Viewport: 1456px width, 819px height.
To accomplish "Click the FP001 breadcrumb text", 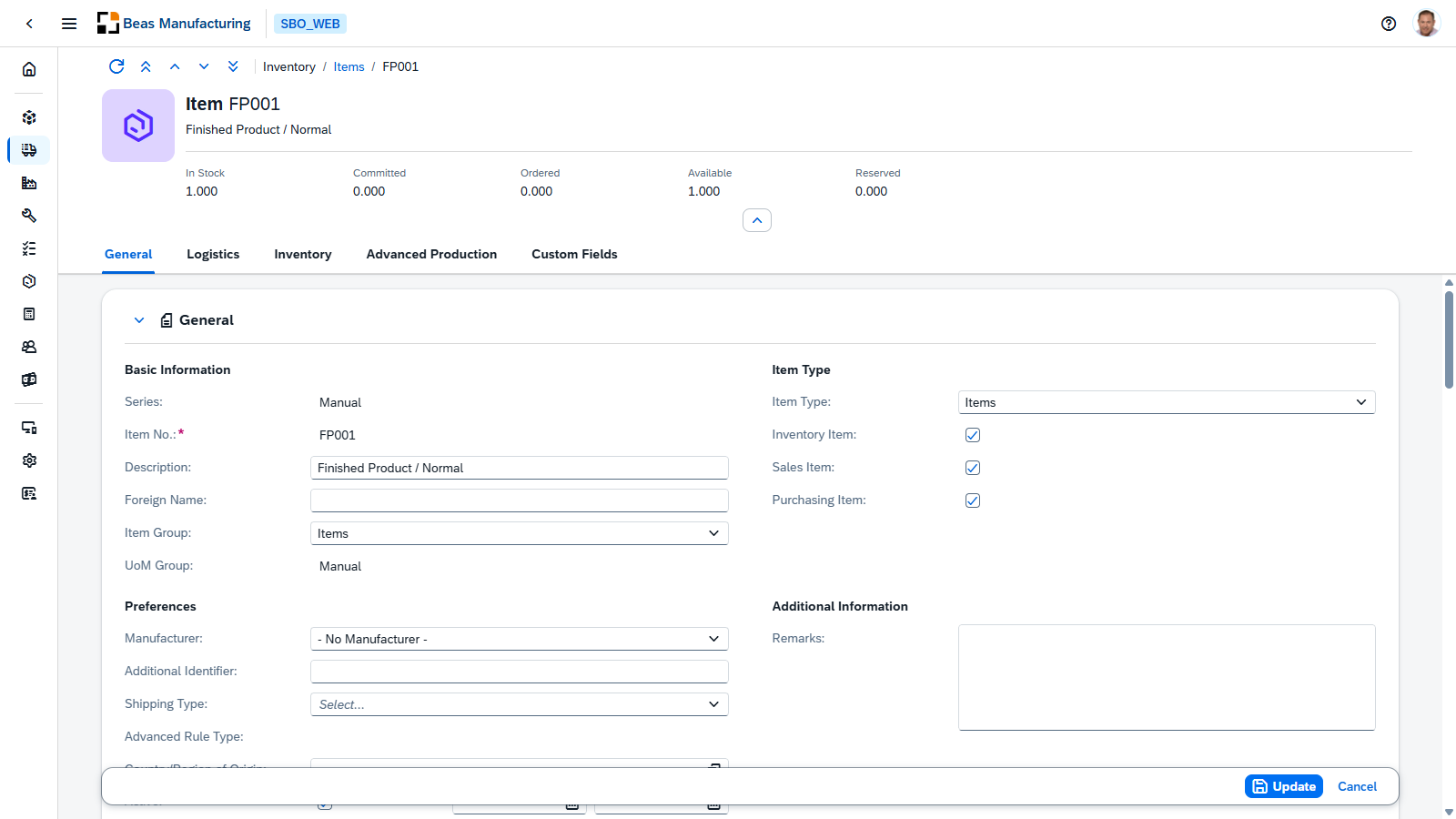I will pyautogui.click(x=400, y=66).
